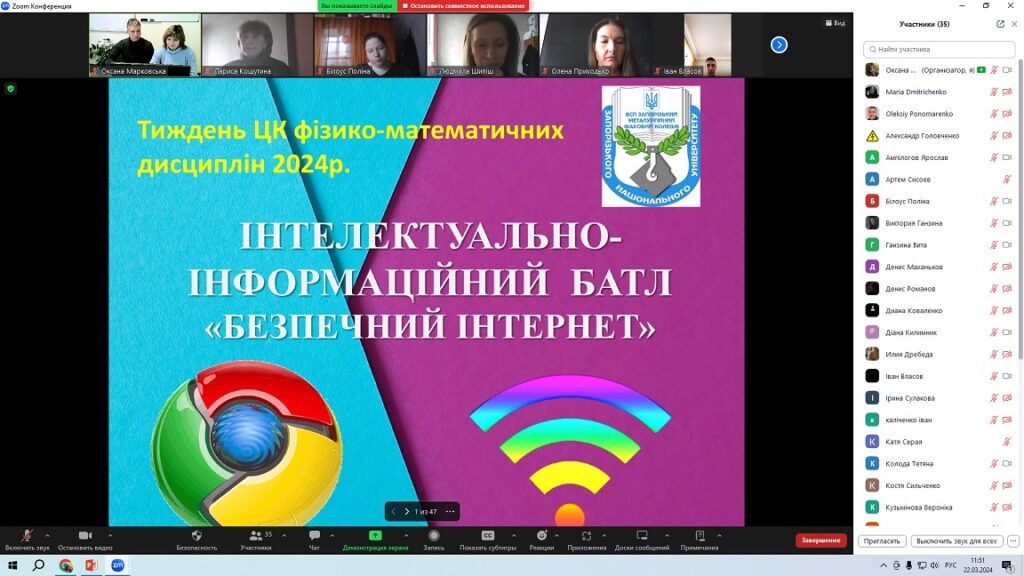Toggle mic icon for Oleksiy Ponomarenko
The height and width of the screenshot is (576, 1024).
(x=993, y=114)
